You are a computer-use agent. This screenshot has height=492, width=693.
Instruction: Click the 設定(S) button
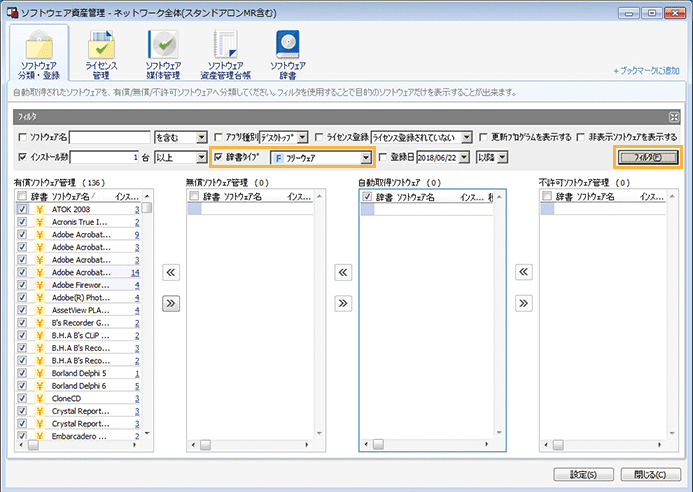click(x=583, y=474)
